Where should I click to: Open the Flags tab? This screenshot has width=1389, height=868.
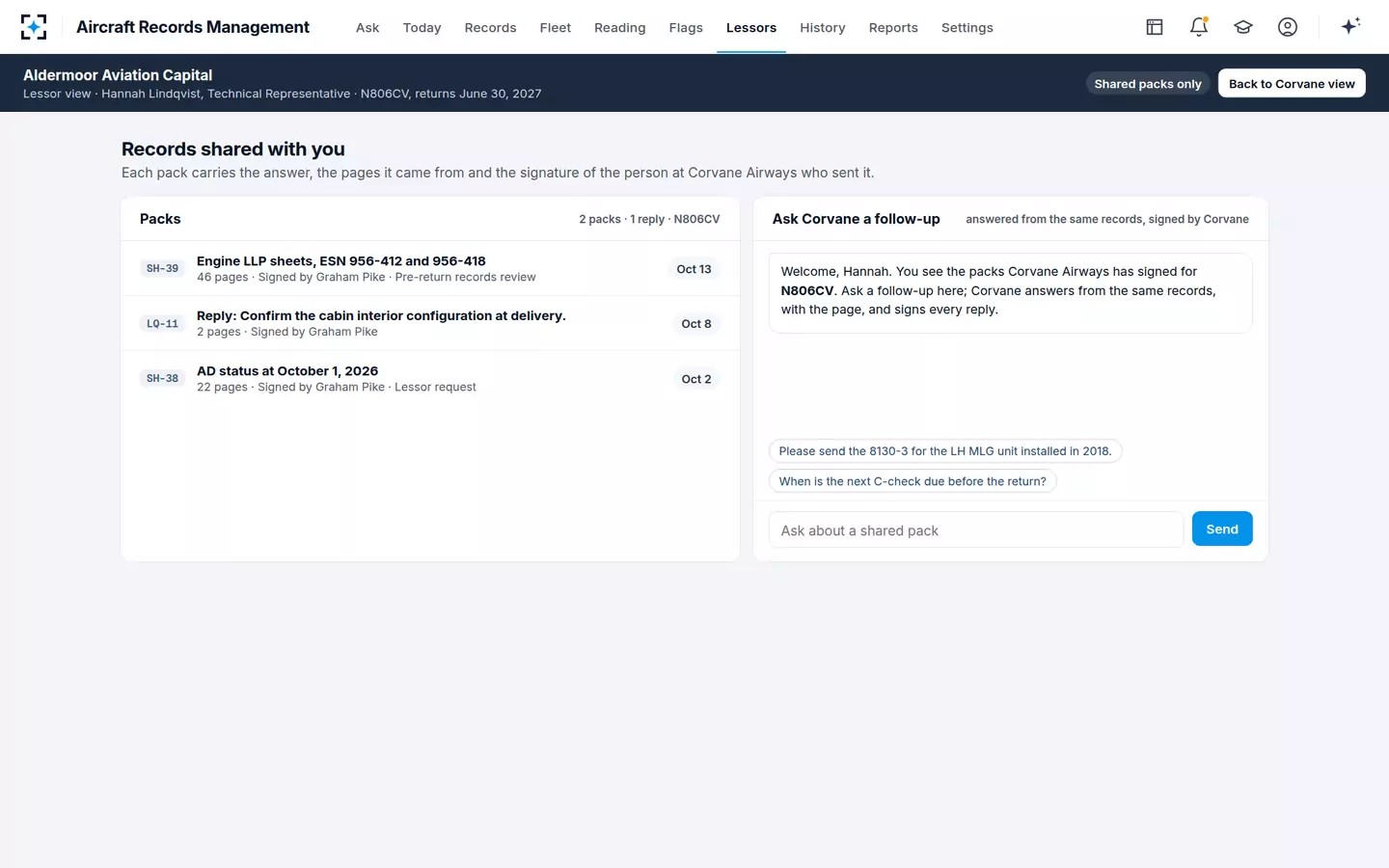pos(686,28)
